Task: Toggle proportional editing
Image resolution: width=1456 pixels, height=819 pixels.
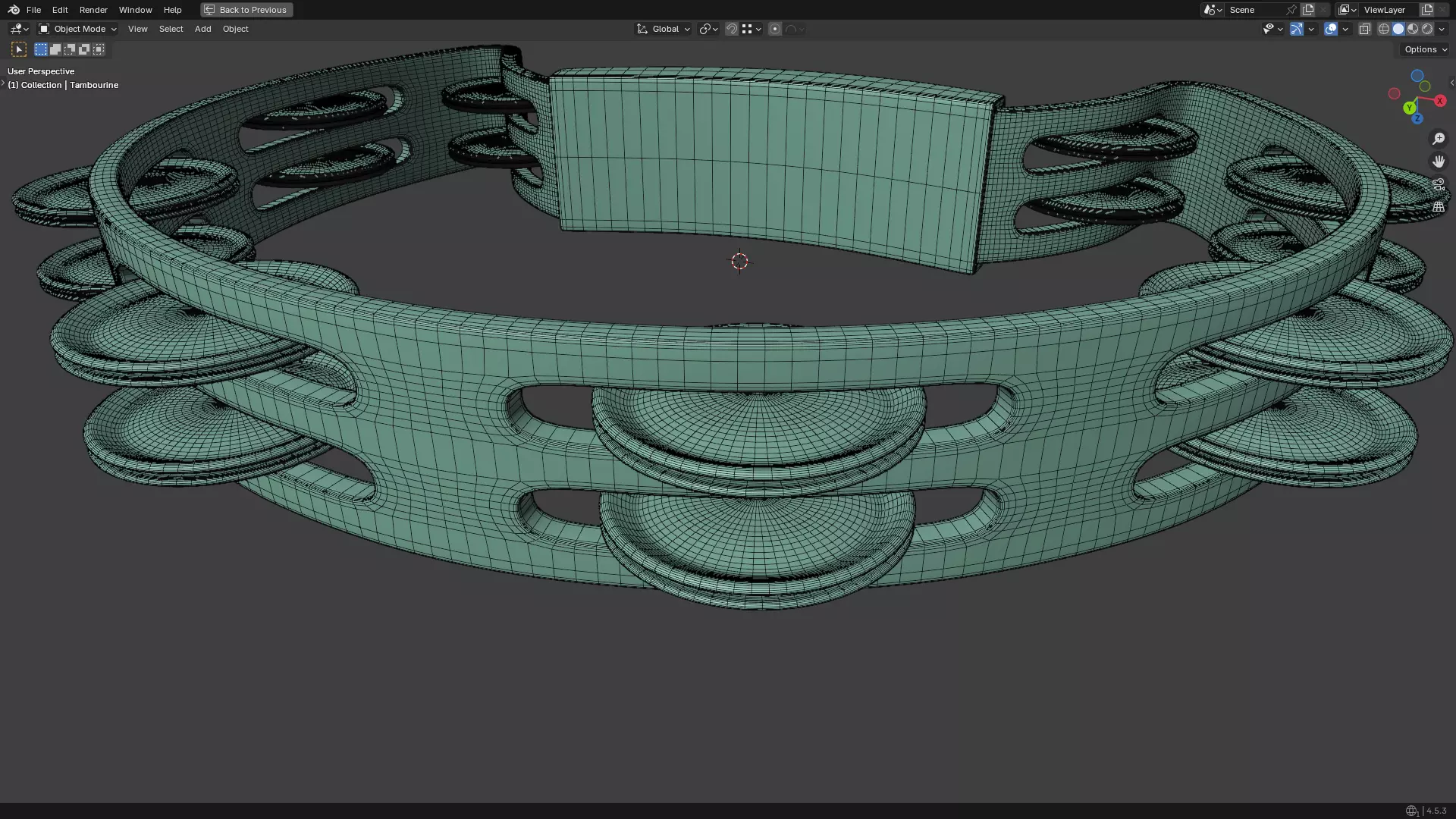Action: coord(774,29)
